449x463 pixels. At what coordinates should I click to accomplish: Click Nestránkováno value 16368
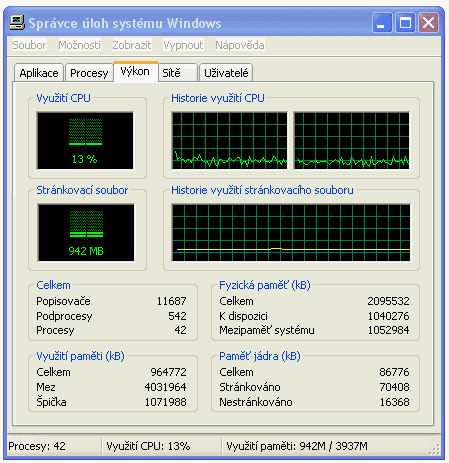[394, 402]
